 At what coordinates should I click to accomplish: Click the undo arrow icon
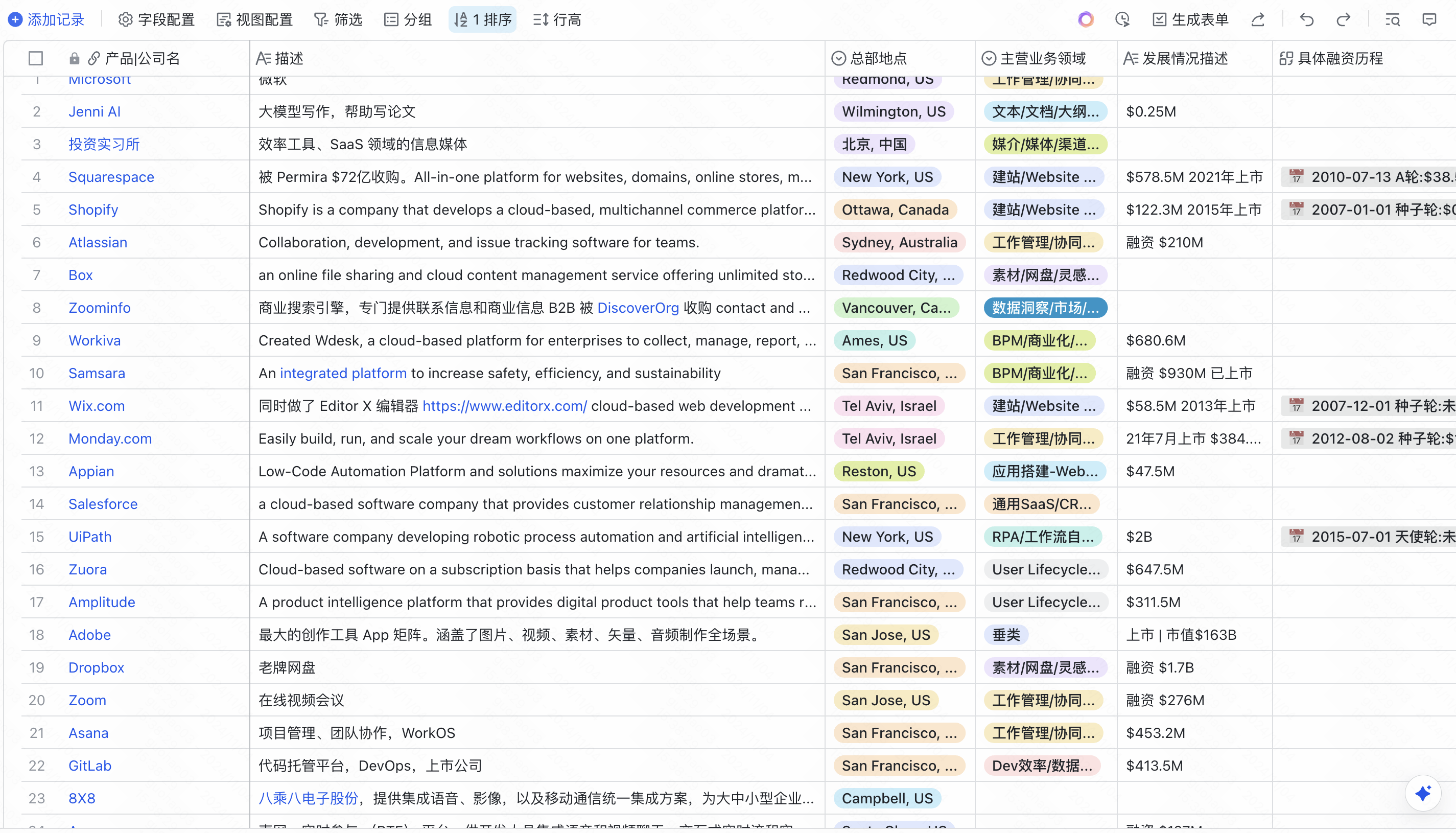pyautogui.click(x=1306, y=20)
